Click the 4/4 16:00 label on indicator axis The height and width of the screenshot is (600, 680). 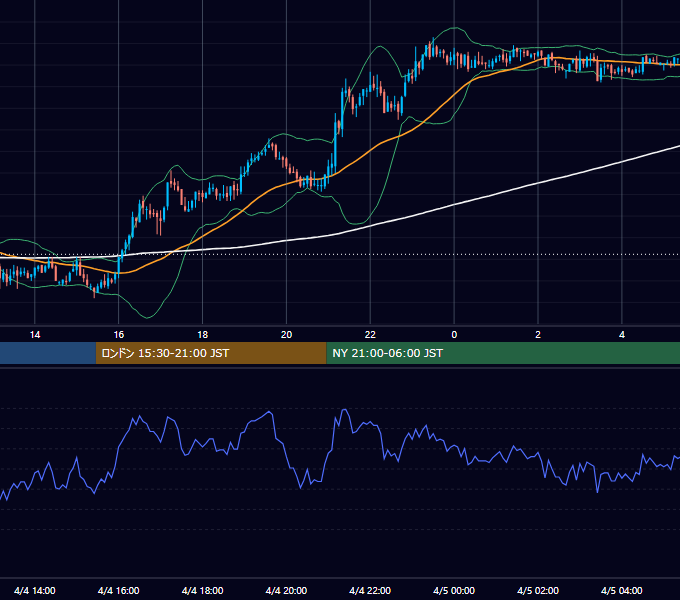pos(118,590)
